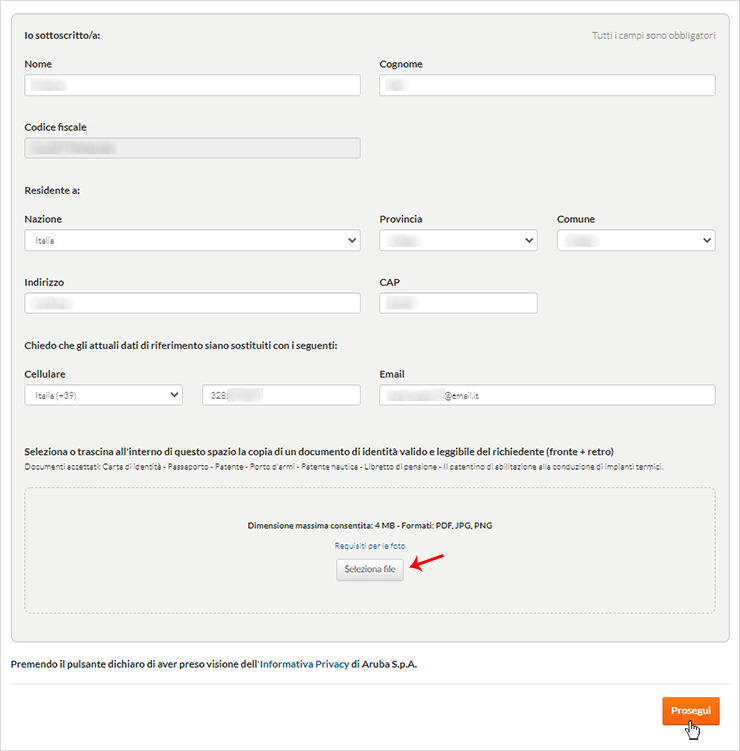Click the phone prefix dropdown chevron

(174, 395)
